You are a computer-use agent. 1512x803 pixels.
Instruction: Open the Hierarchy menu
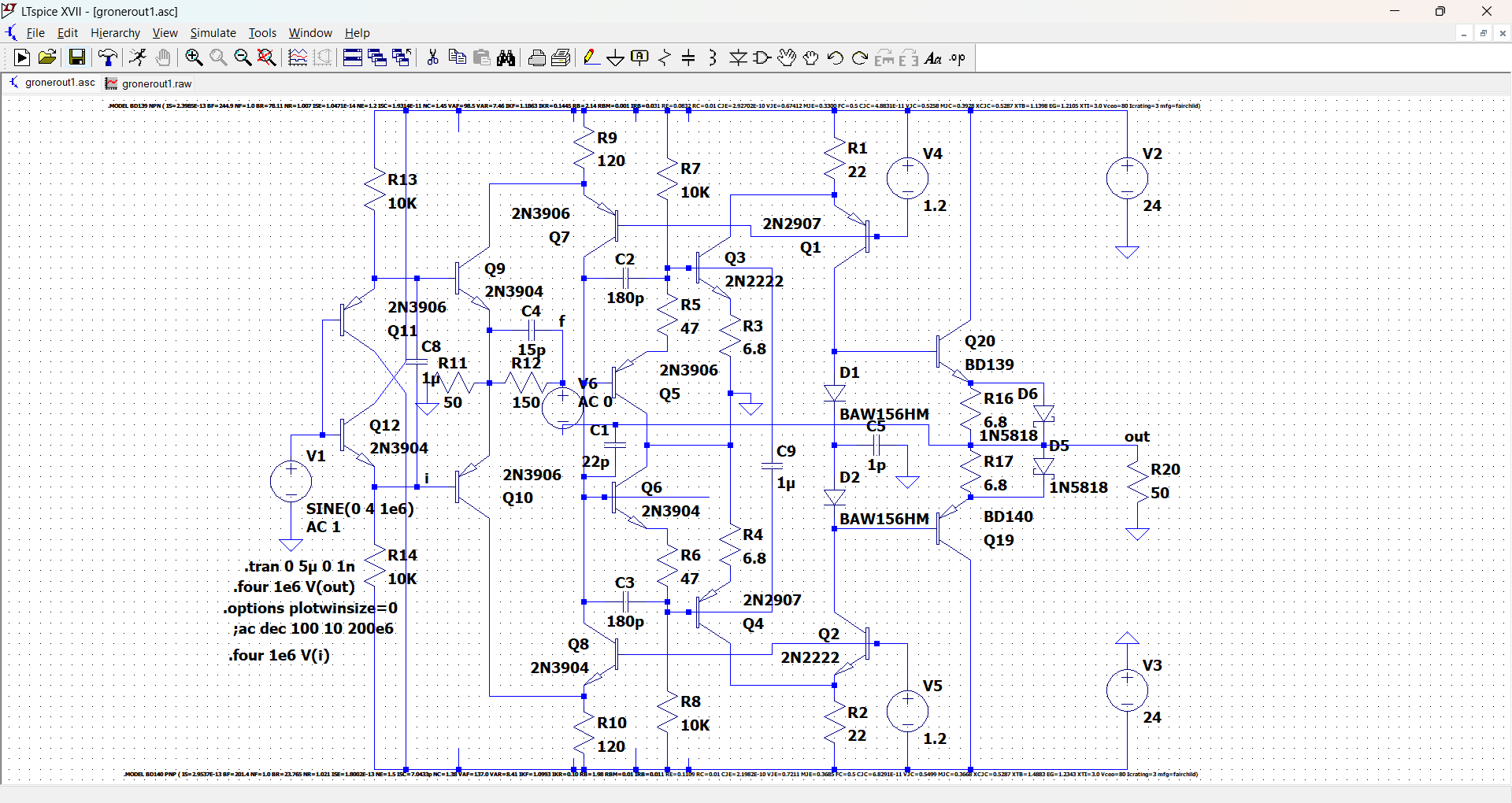115,33
